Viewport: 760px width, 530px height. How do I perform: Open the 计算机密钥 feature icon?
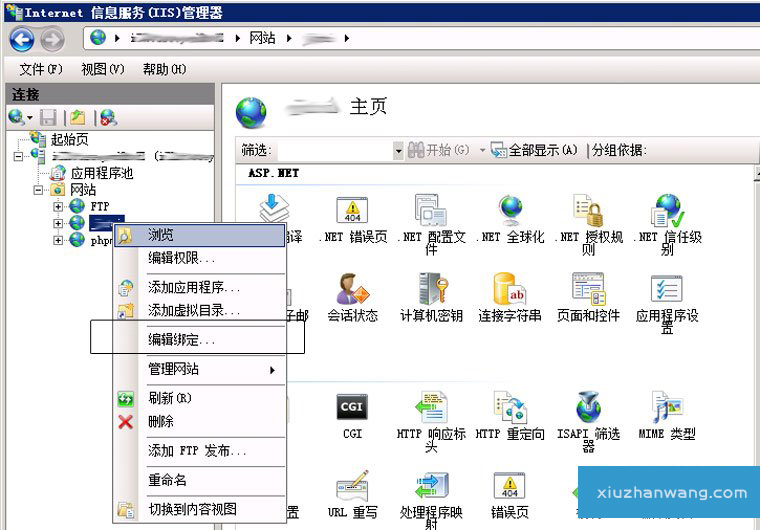(x=431, y=290)
